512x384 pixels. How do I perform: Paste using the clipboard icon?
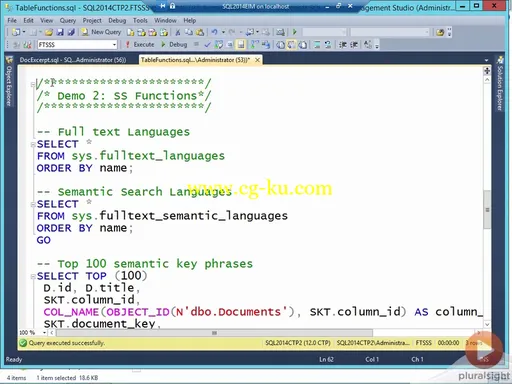tap(200, 32)
